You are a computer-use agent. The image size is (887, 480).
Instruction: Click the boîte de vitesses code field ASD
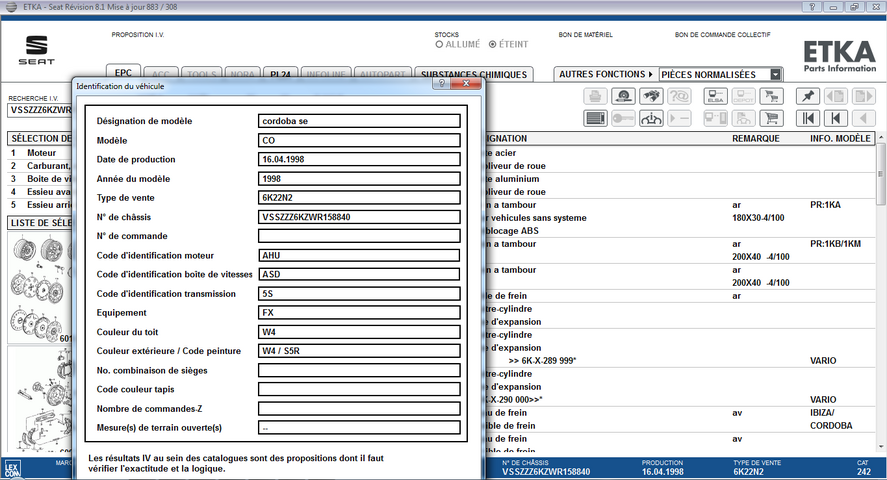pyautogui.click(x=359, y=274)
